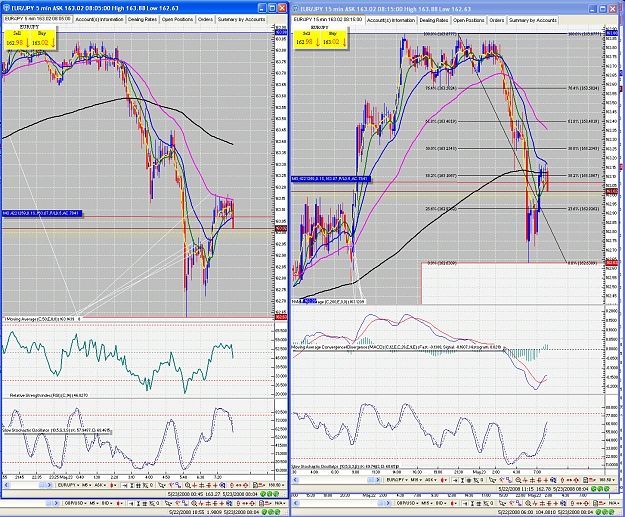The width and height of the screenshot is (625, 517).
Task: Open Summary by Accounts tab in 15 min window
Action: pos(533,20)
